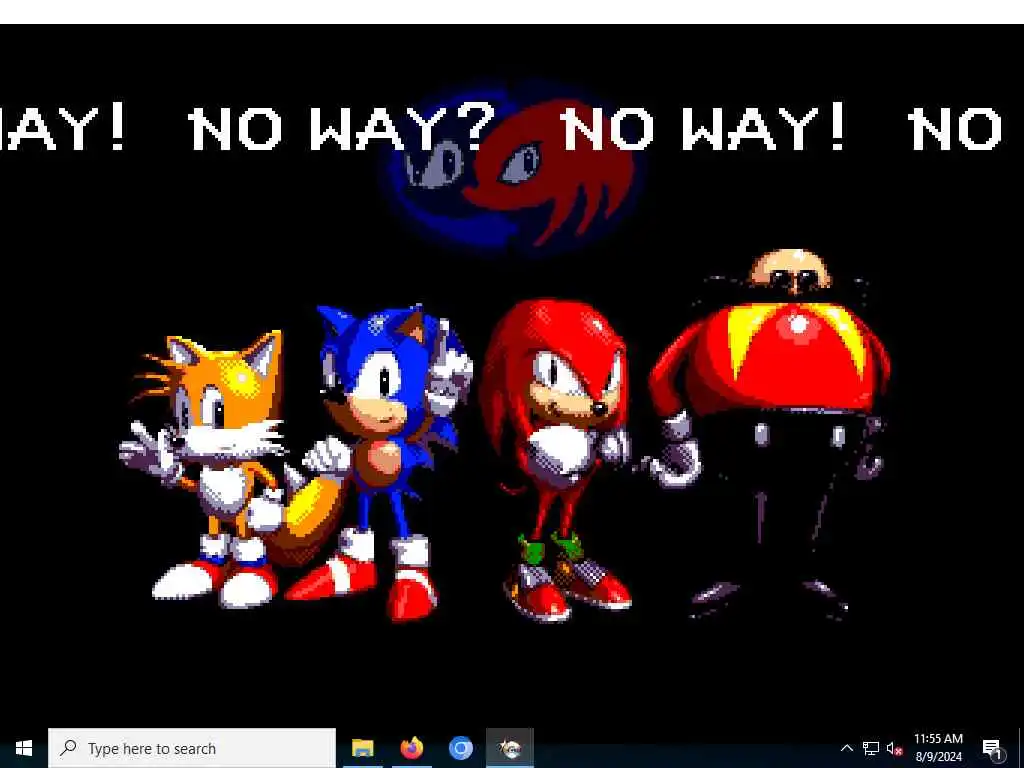Open the Windows Start menu

pyautogui.click(x=24, y=748)
